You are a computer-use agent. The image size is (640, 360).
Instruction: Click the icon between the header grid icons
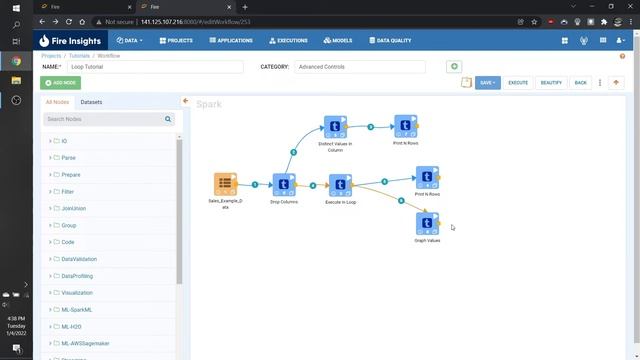[x=584, y=40]
